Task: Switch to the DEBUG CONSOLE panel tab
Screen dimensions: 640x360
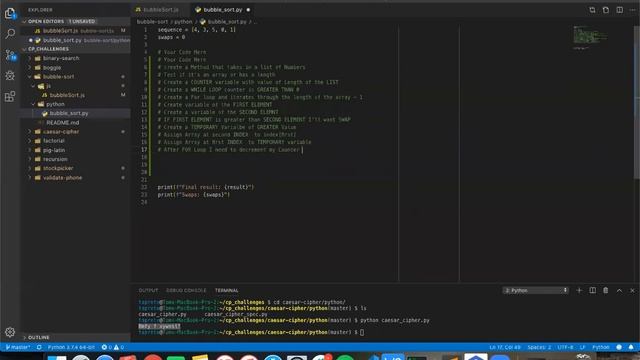Action: point(186,290)
